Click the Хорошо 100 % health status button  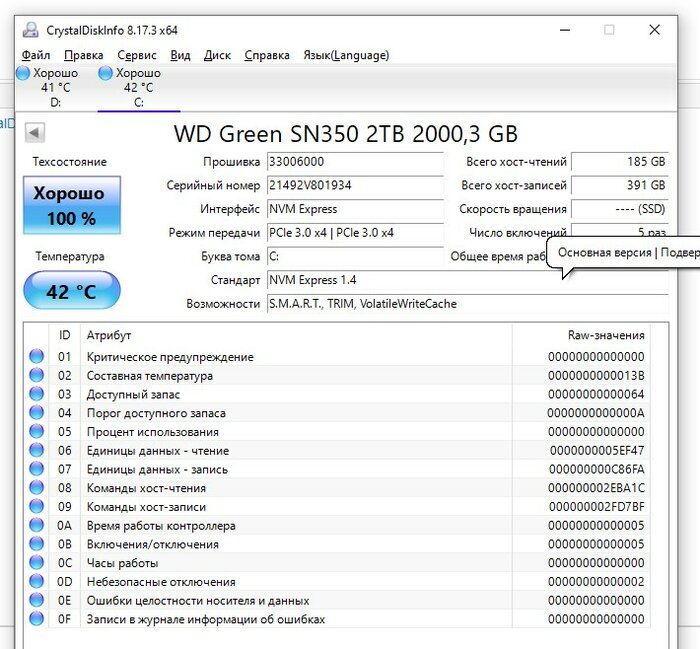click(72, 205)
